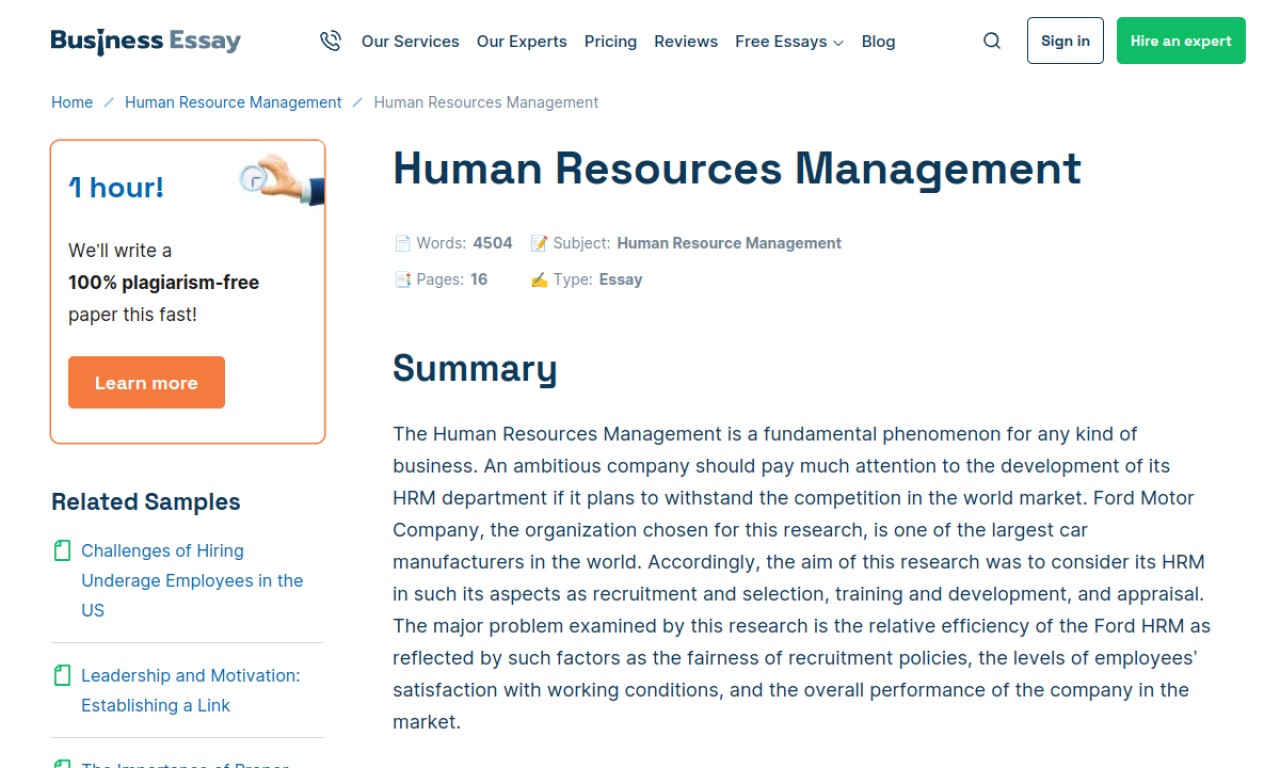
Task: Click the Pages bookmark icon
Action: (402, 279)
